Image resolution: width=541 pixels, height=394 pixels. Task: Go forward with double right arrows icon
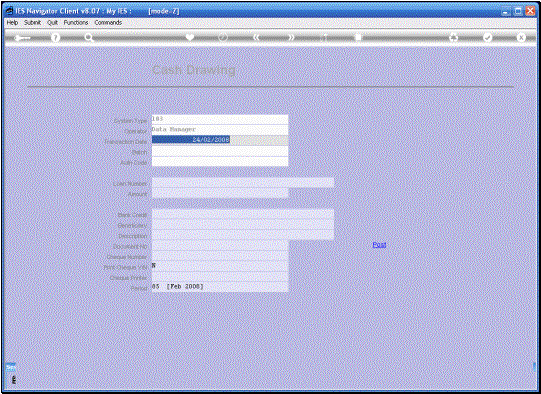pyautogui.click(x=291, y=37)
